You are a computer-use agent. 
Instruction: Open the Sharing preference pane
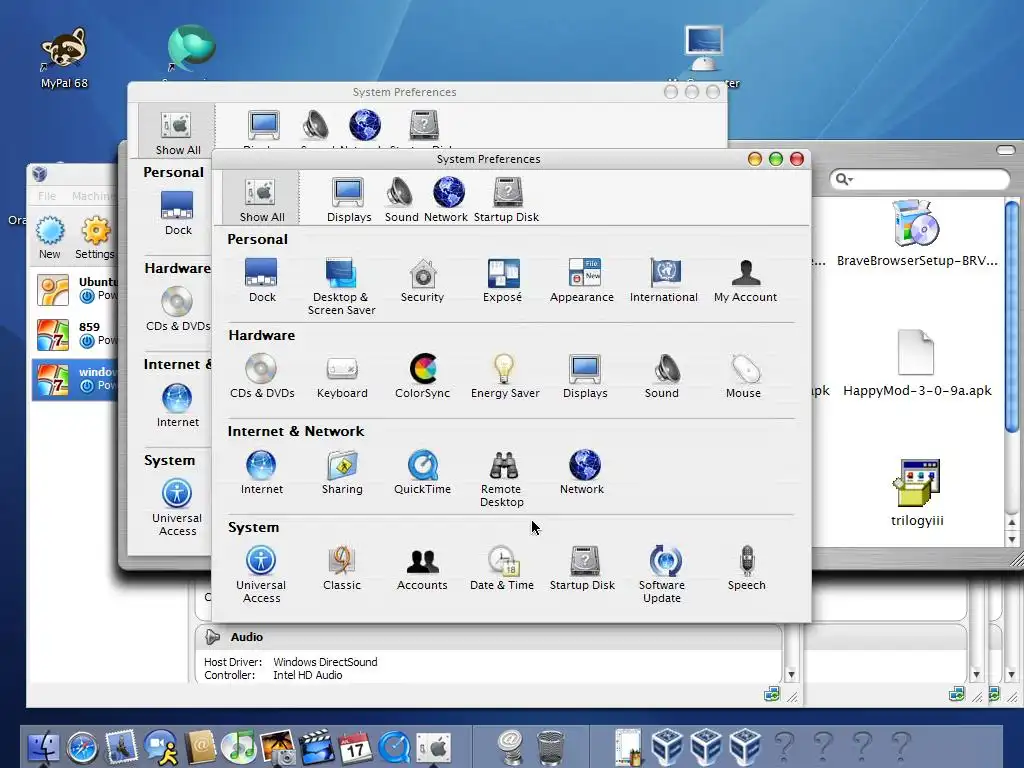pos(342,472)
